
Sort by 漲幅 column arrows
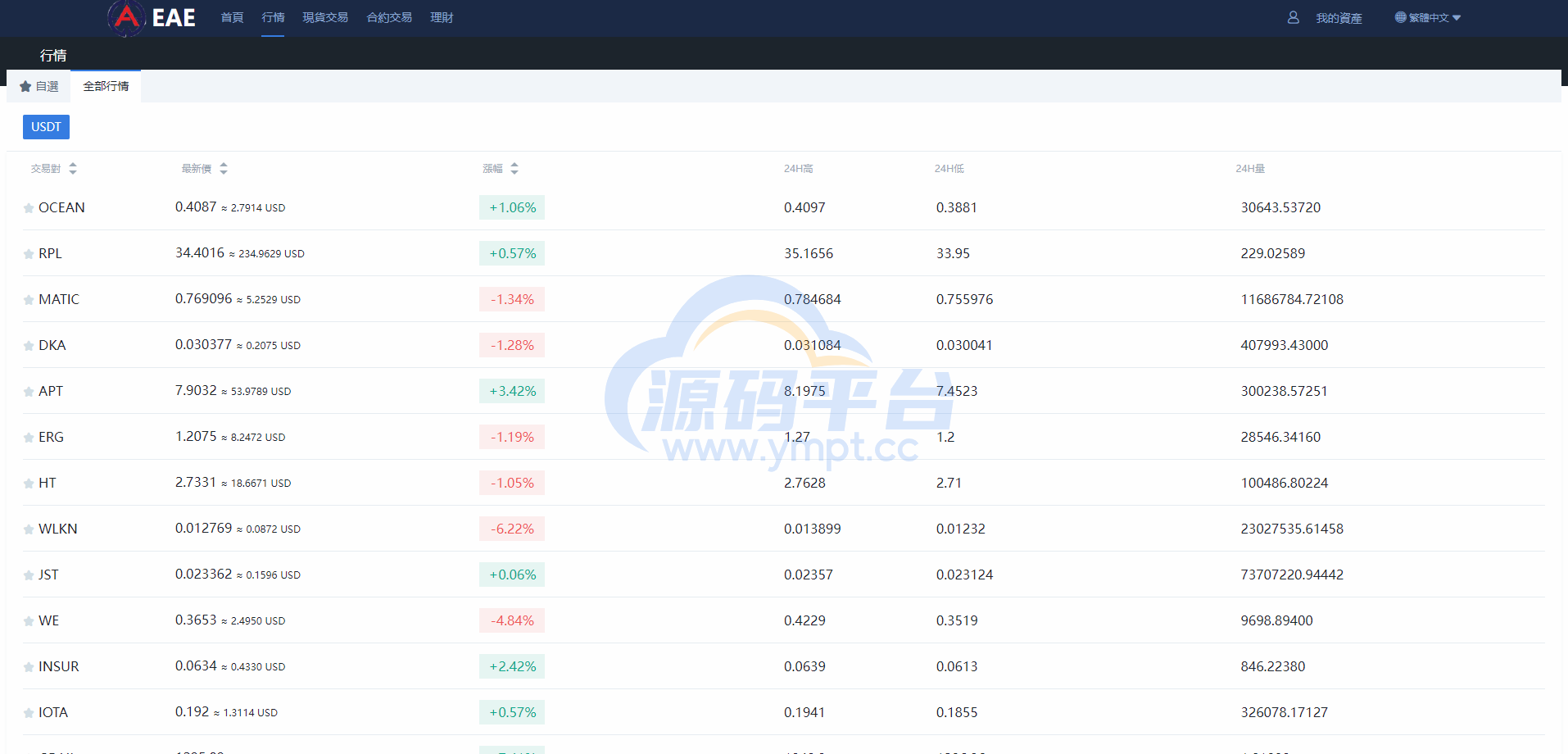pos(514,168)
